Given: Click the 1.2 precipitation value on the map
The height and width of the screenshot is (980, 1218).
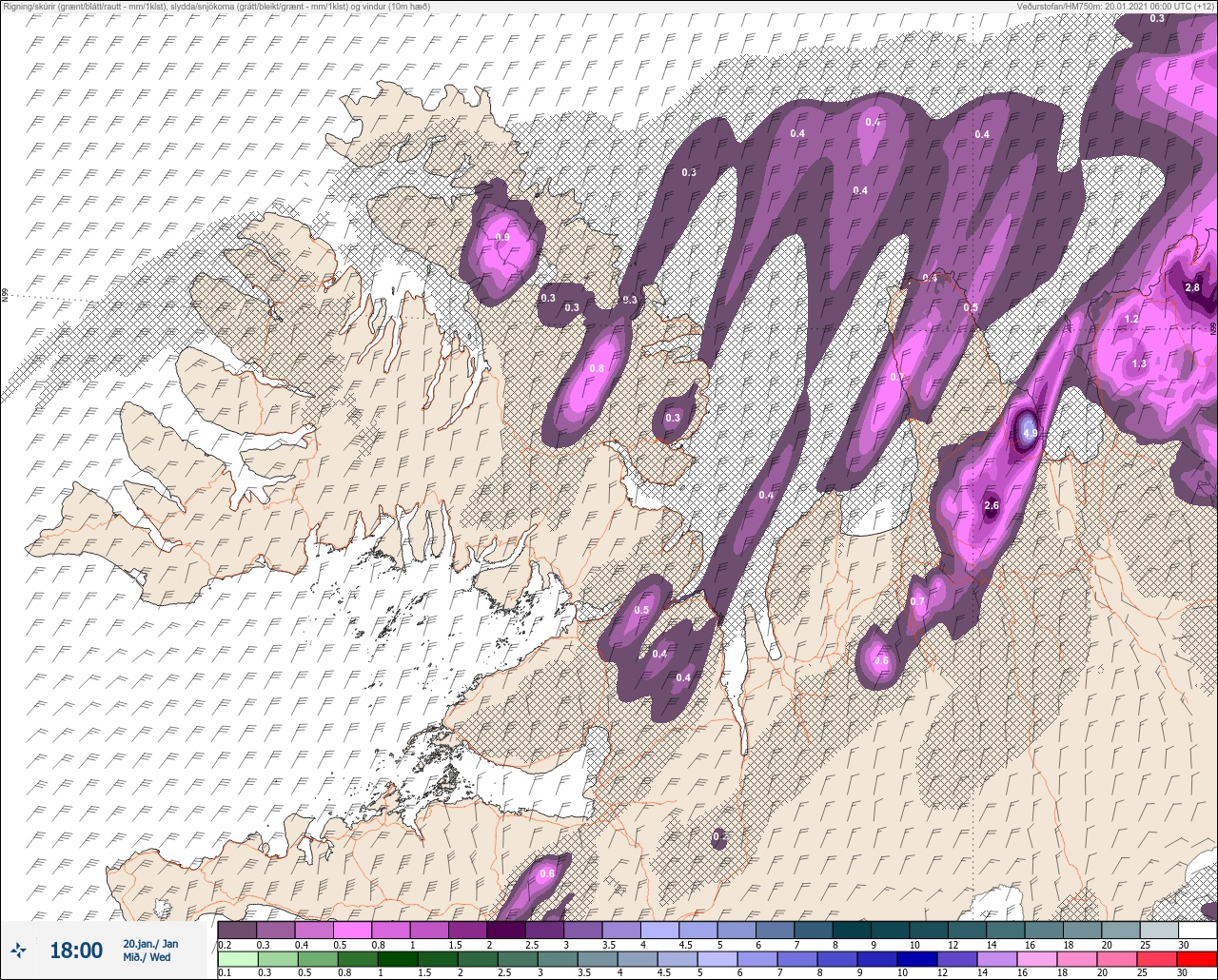Looking at the screenshot, I should [x=1132, y=319].
